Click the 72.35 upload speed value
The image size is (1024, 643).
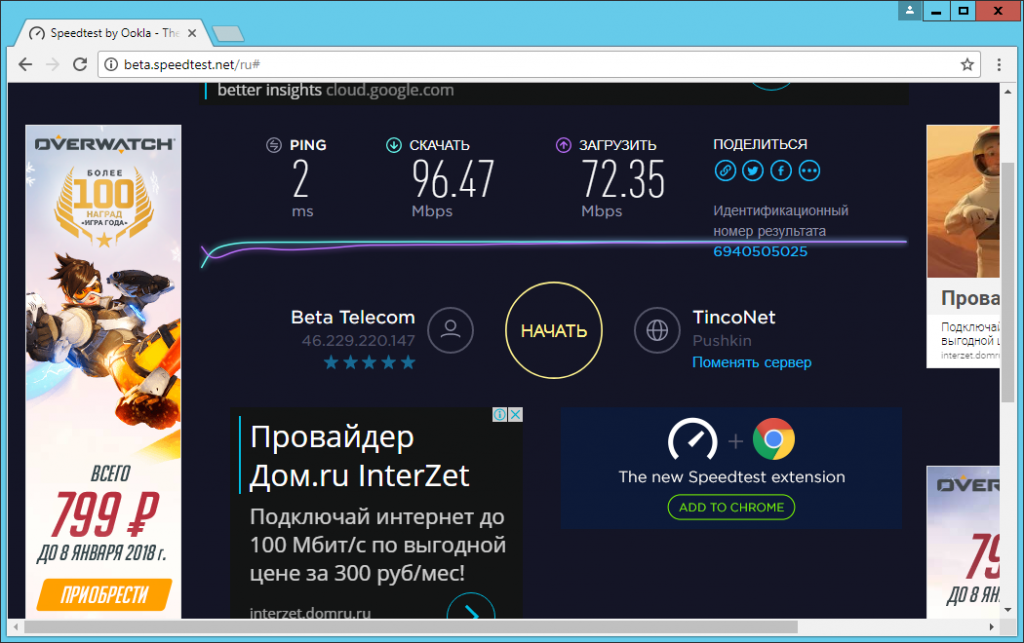623,180
